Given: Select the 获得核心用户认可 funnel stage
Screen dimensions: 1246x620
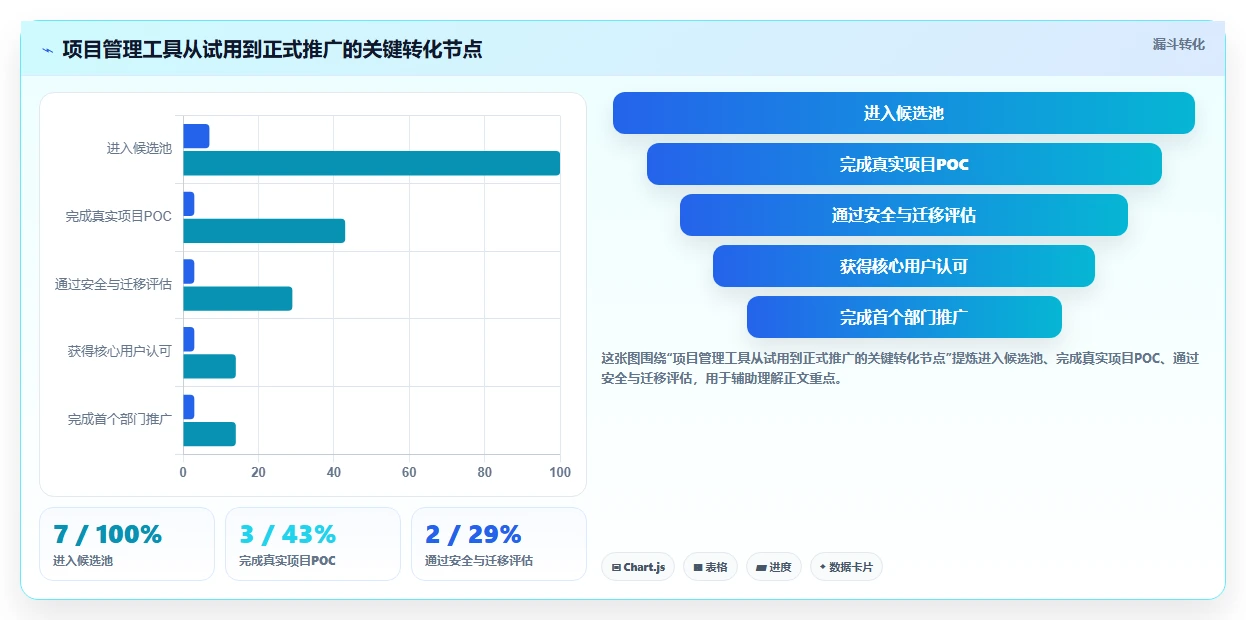Looking at the screenshot, I should point(904,266).
